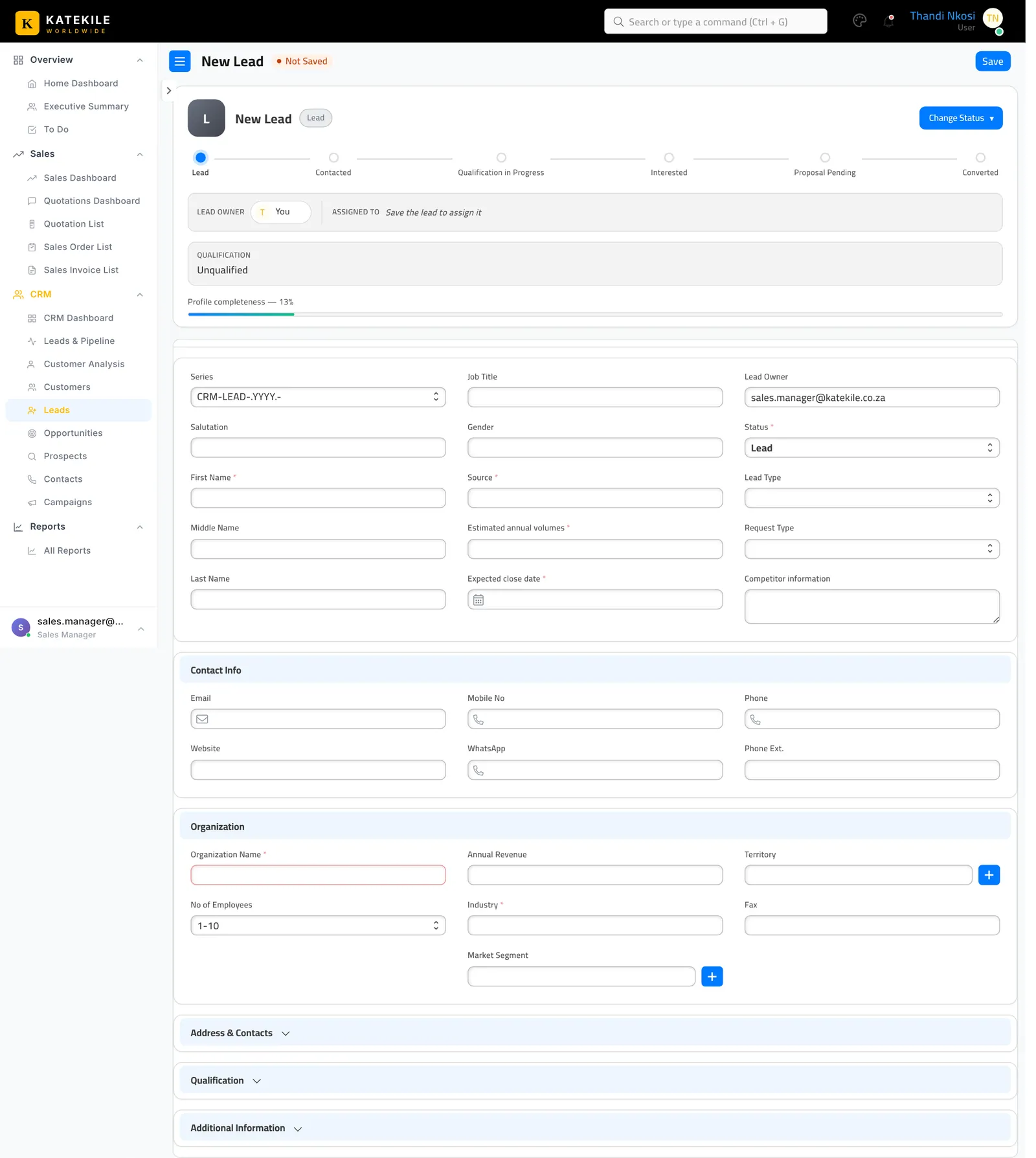Viewport: 1036px width, 1158px height.
Task: Open the Lead Type dropdown
Action: [872, 498]
